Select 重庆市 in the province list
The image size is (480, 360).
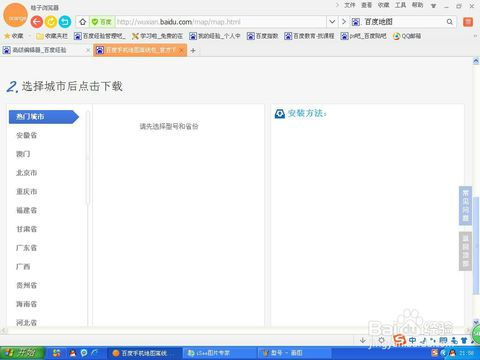pyautogui.click(x=27, y=192)
